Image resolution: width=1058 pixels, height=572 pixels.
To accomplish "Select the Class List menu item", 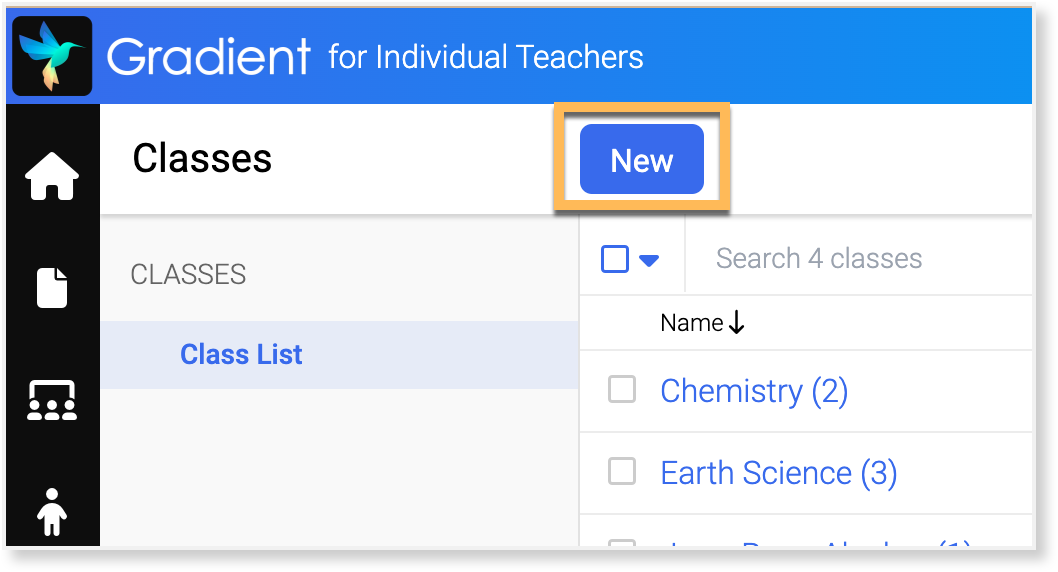I will click(241, 354).
